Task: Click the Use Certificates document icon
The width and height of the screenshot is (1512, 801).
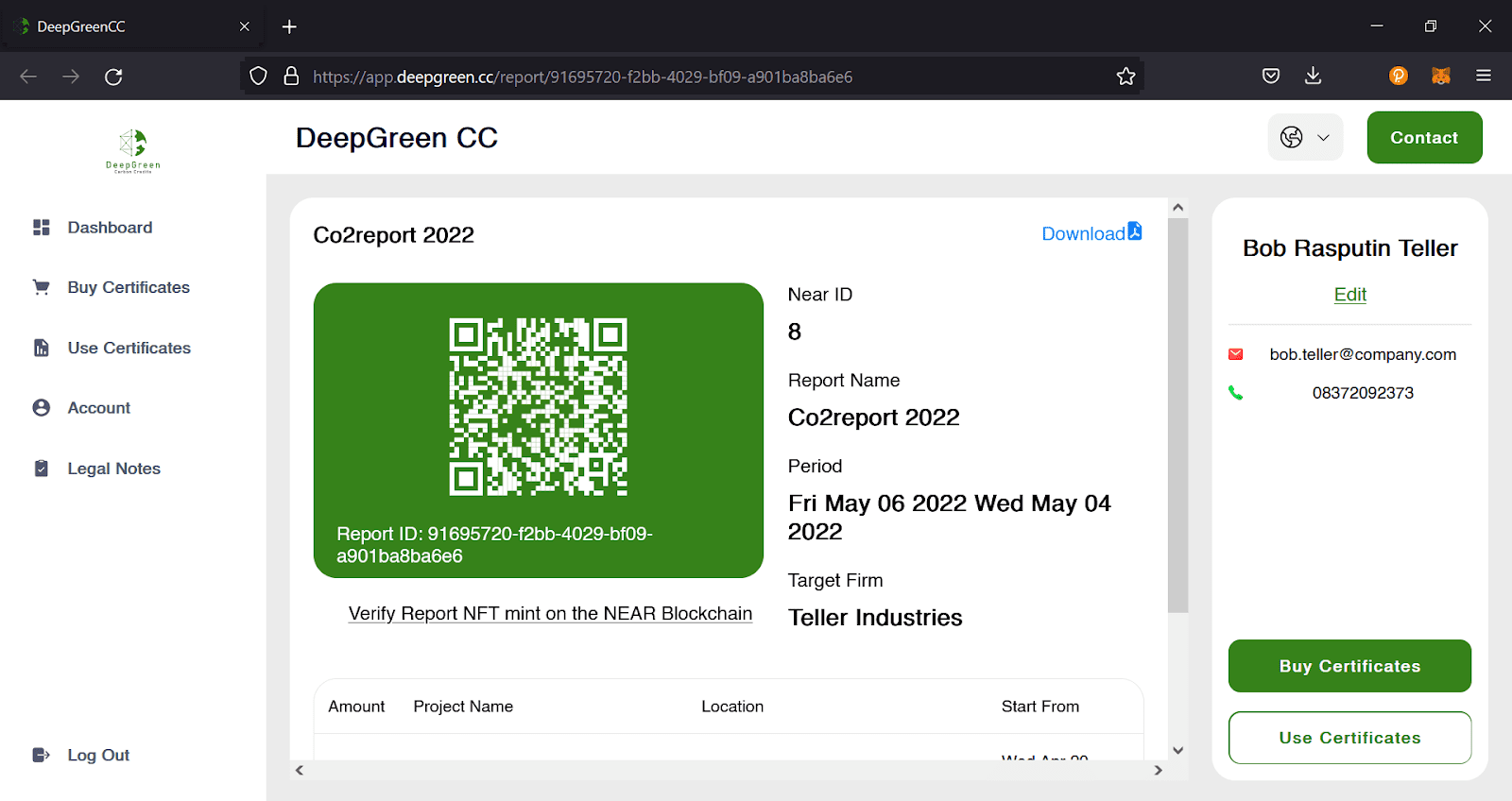Action: [42, 348]
